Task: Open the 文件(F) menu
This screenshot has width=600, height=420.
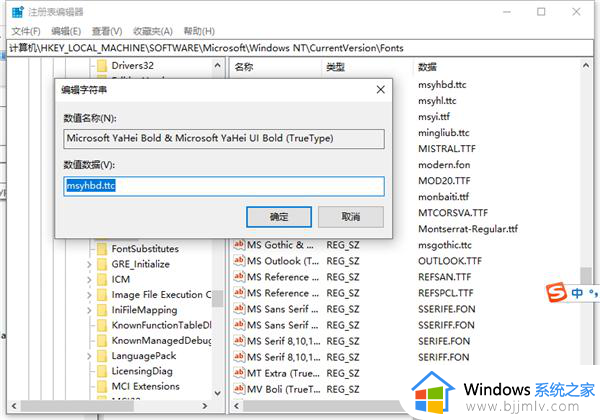Action: [26, 31]
